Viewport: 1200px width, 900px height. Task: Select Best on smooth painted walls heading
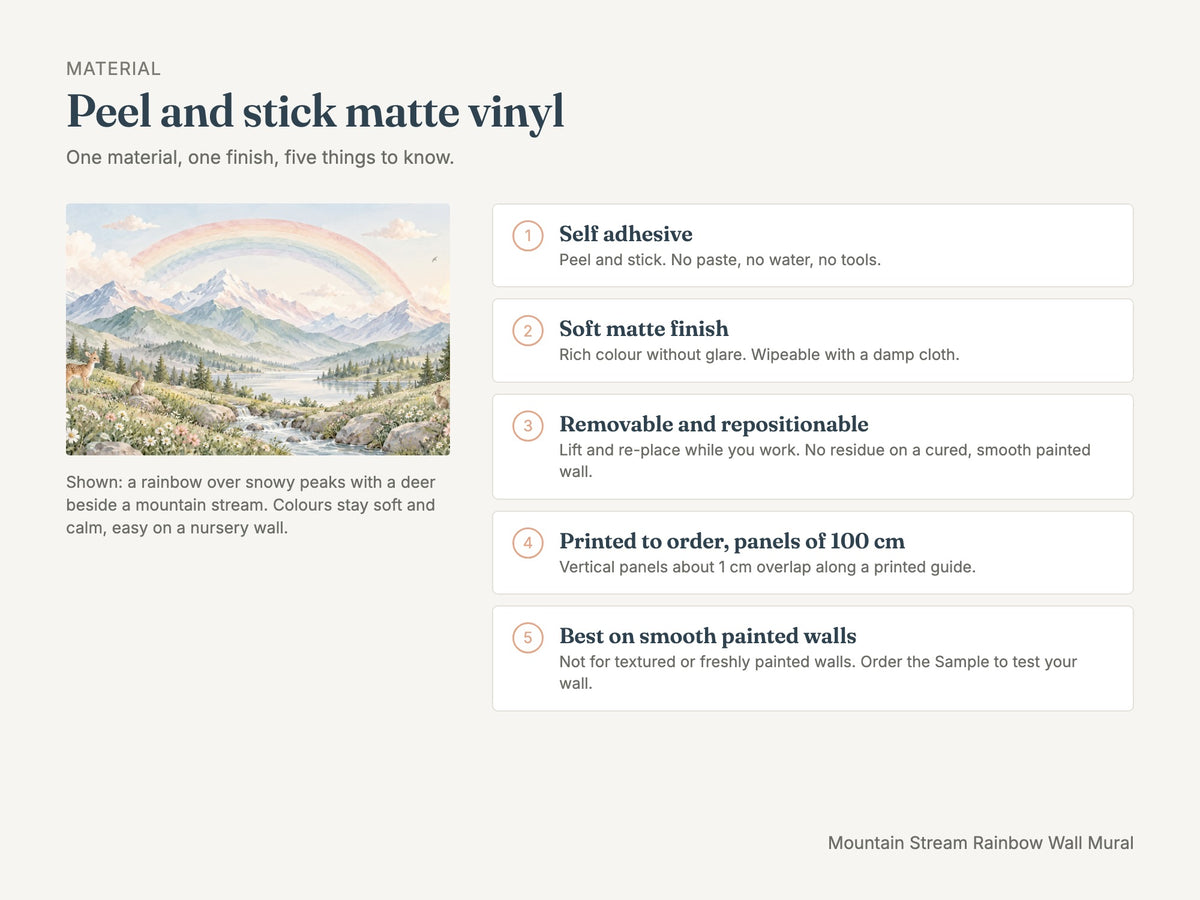pos(708,636)
